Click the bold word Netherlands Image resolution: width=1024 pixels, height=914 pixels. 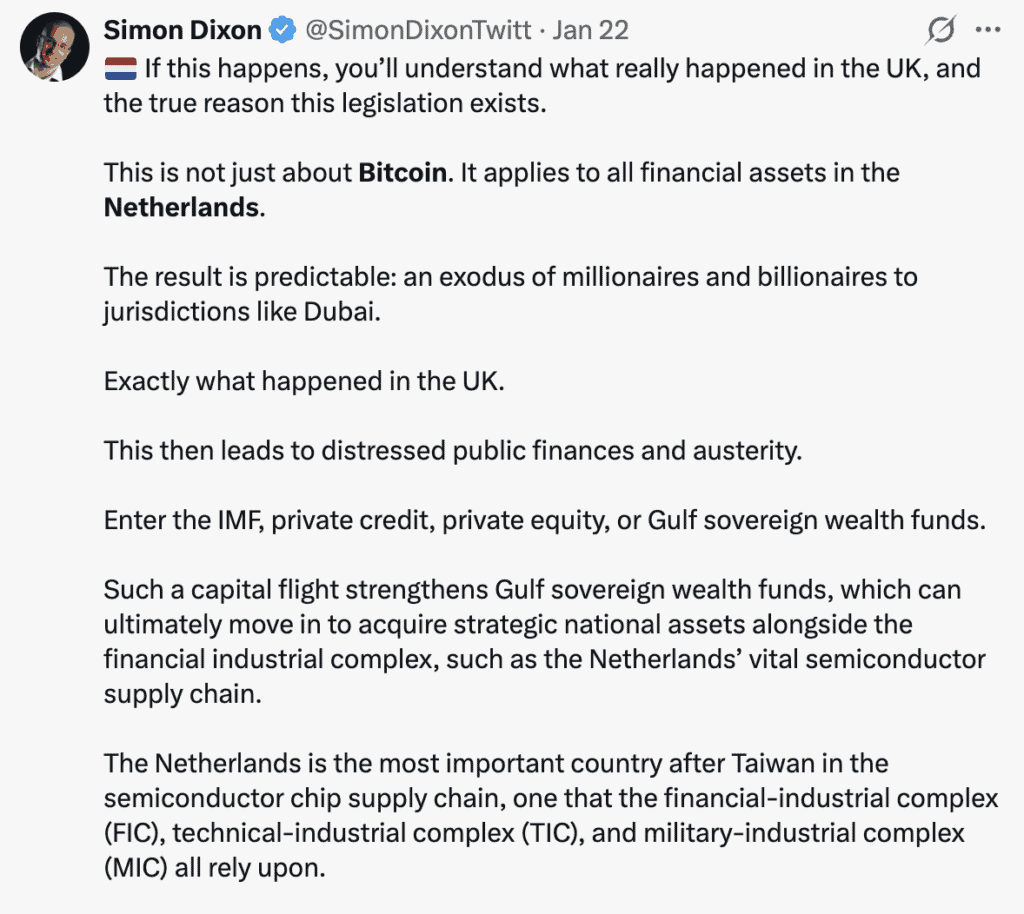click(181, 208)
